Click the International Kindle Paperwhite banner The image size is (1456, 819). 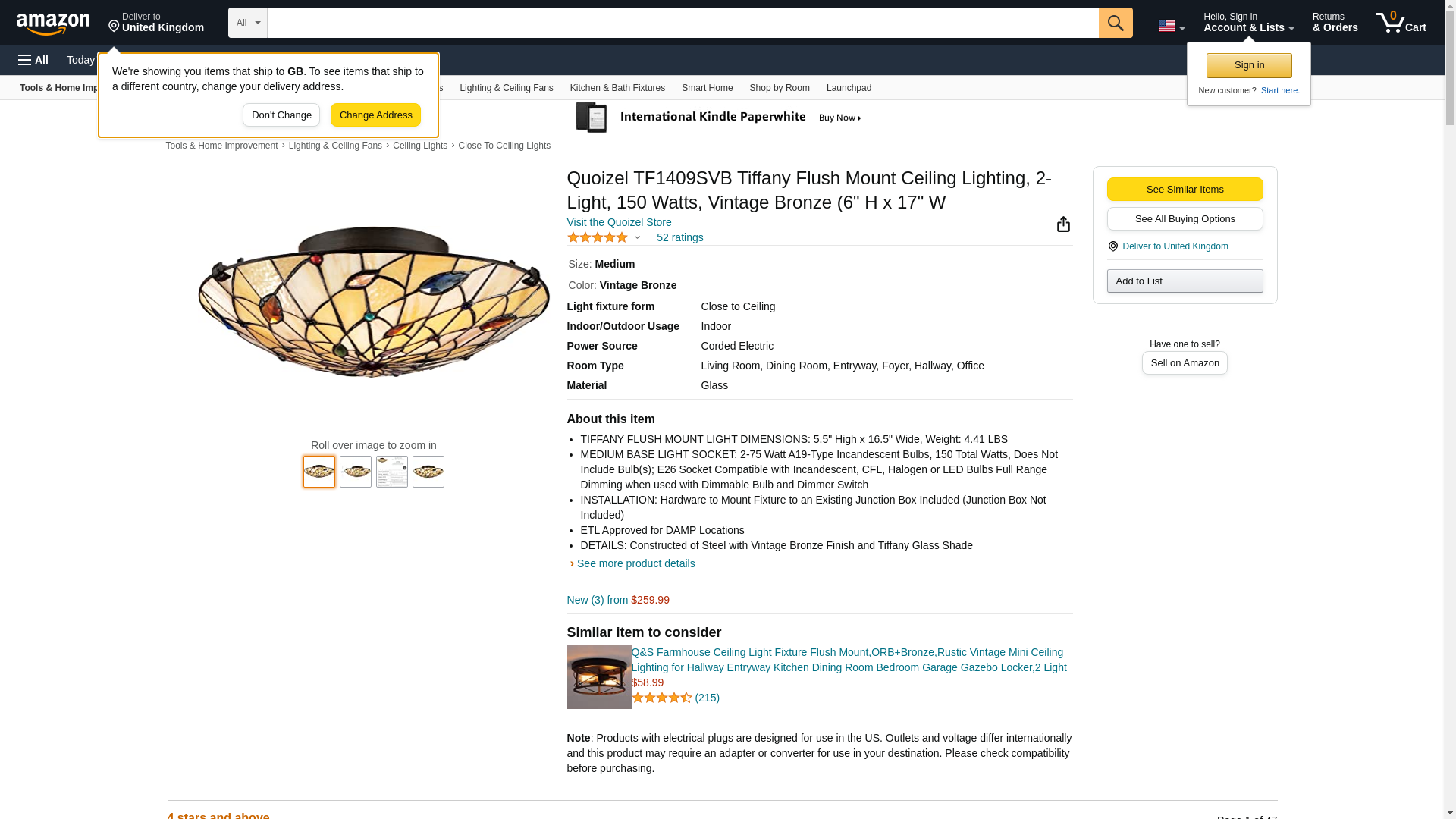point(719,118)
